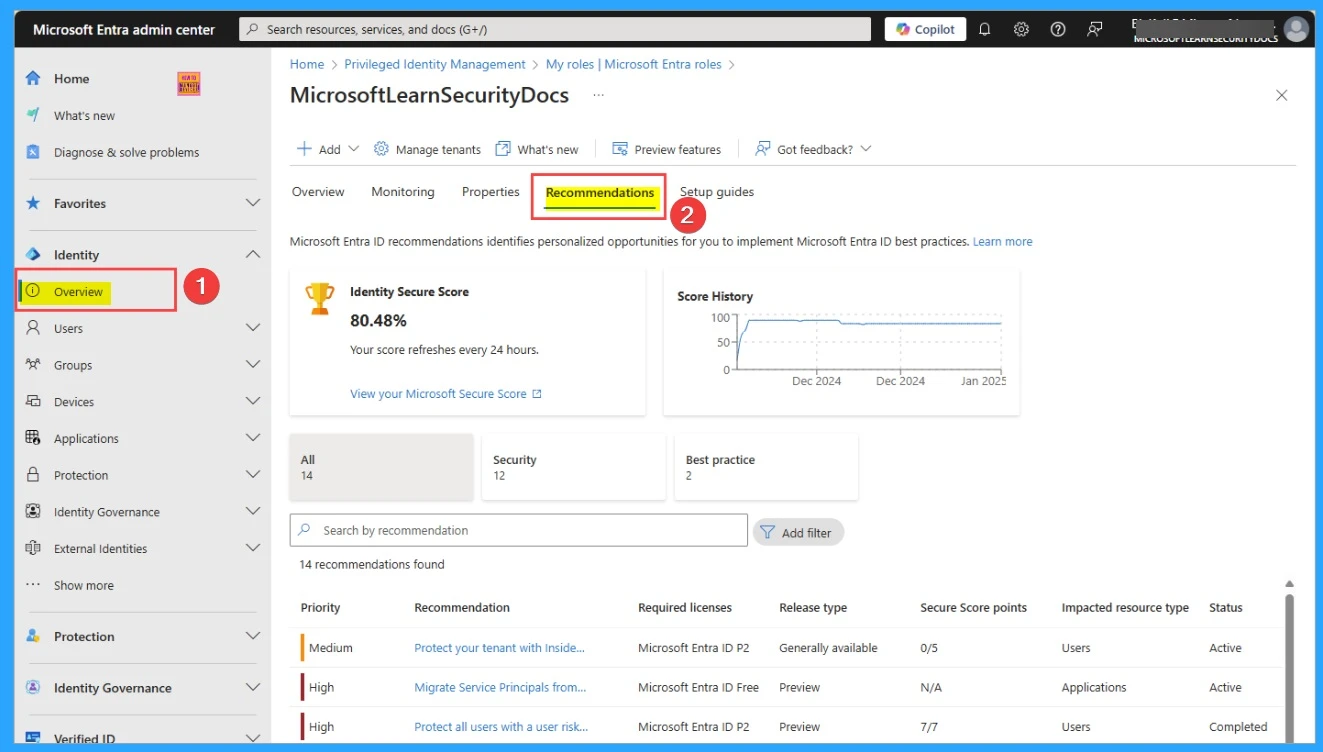Open the Setup guides tab
The height and width of the screenshot is (752, 1323).
tap(716, 191)
